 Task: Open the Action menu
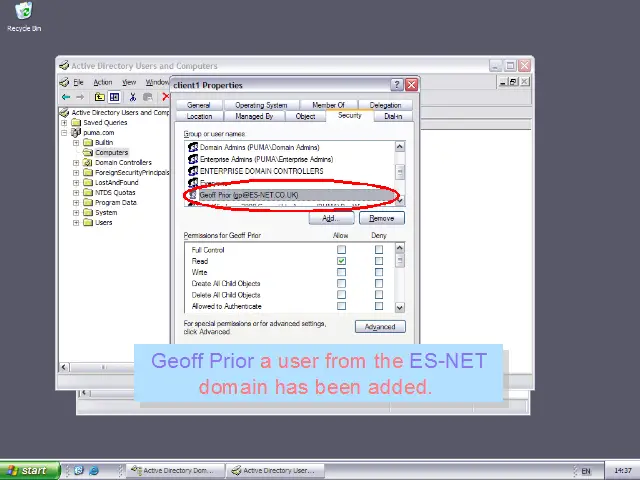click(102, 82)
